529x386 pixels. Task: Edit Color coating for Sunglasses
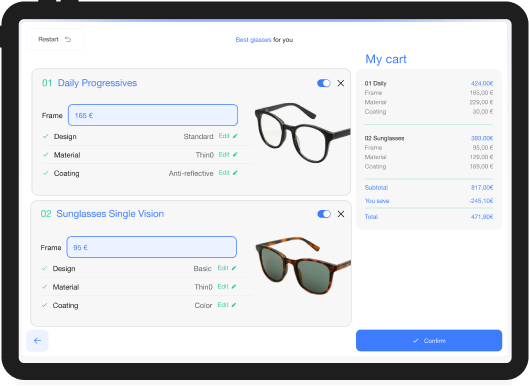(227, 305)
